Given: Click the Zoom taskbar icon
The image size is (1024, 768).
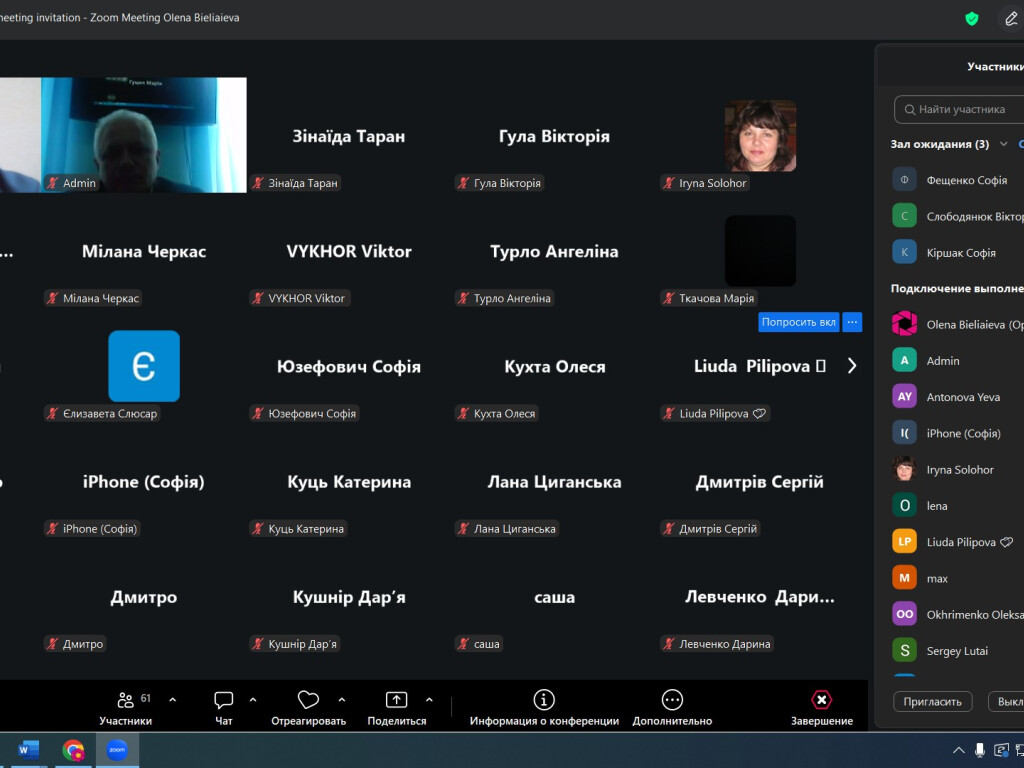Looking at the screenshot, I should (x=118, y=750).
